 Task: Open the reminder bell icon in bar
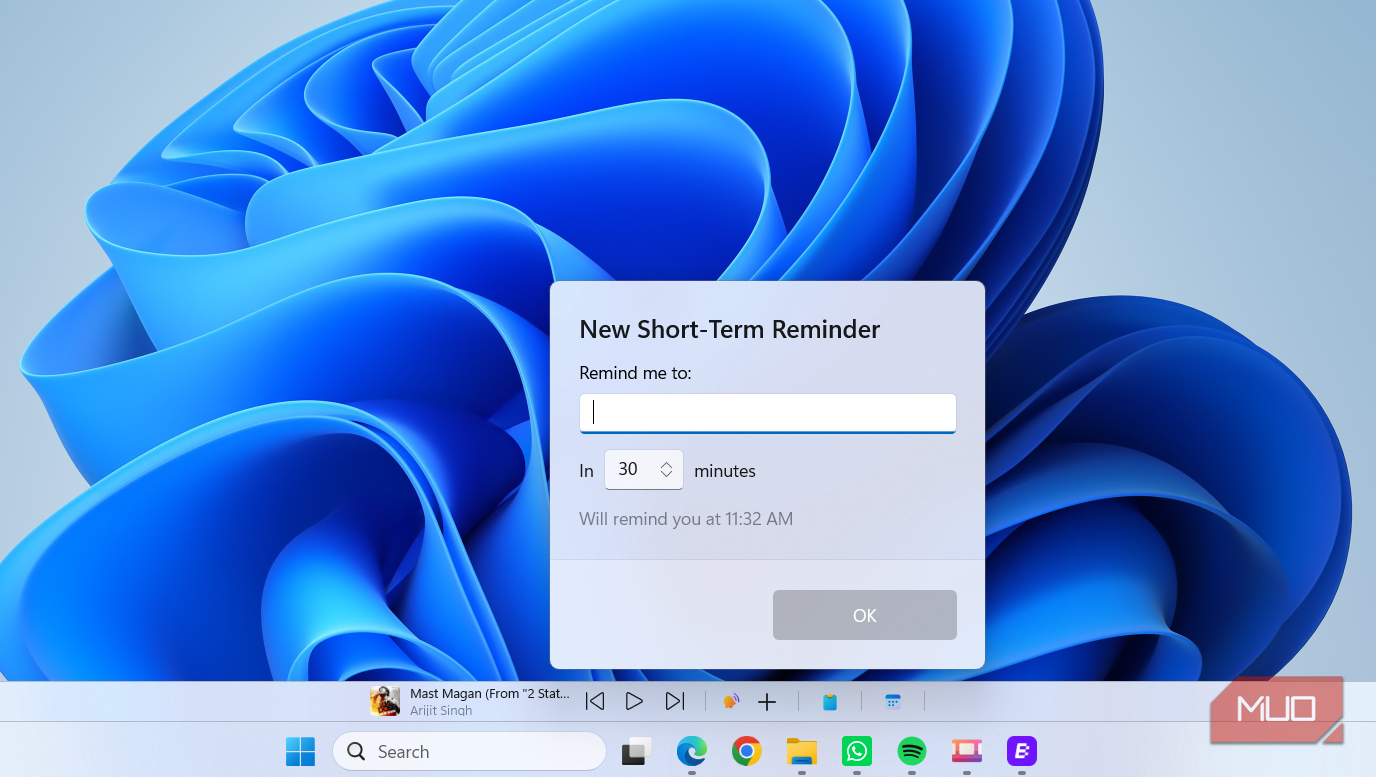(x=731, y=702)
